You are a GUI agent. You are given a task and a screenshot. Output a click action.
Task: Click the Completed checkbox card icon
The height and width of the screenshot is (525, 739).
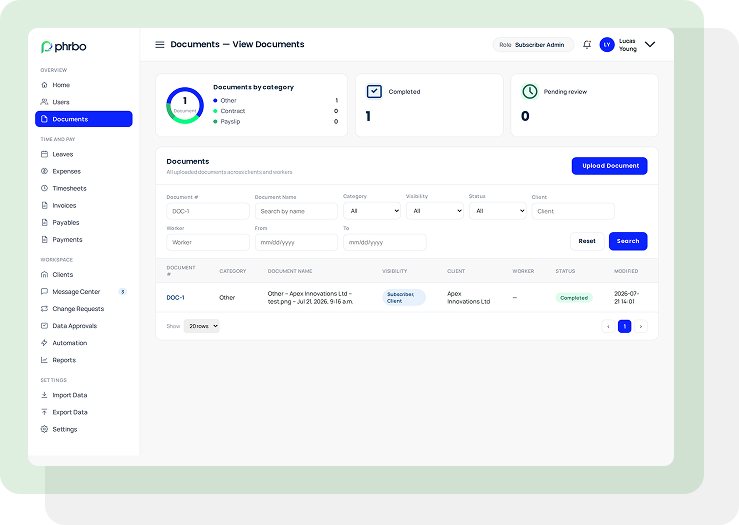click(374, 91)
